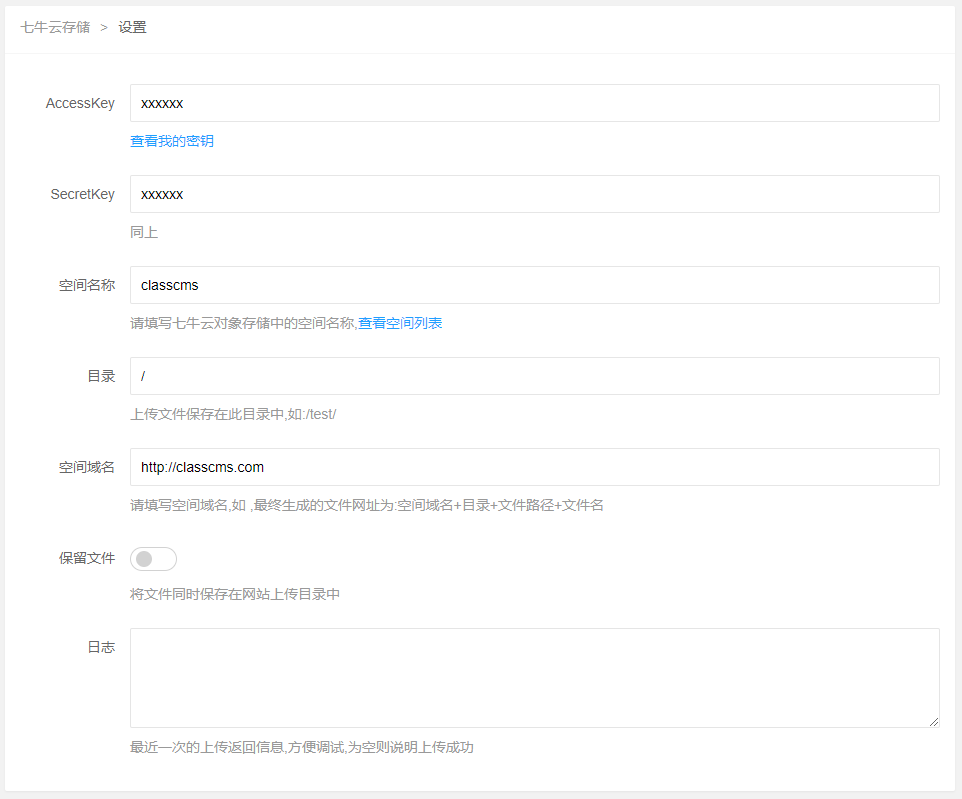
Task: Click the hint starting 最近一次的上传返回信息
Action: (302, 747)
